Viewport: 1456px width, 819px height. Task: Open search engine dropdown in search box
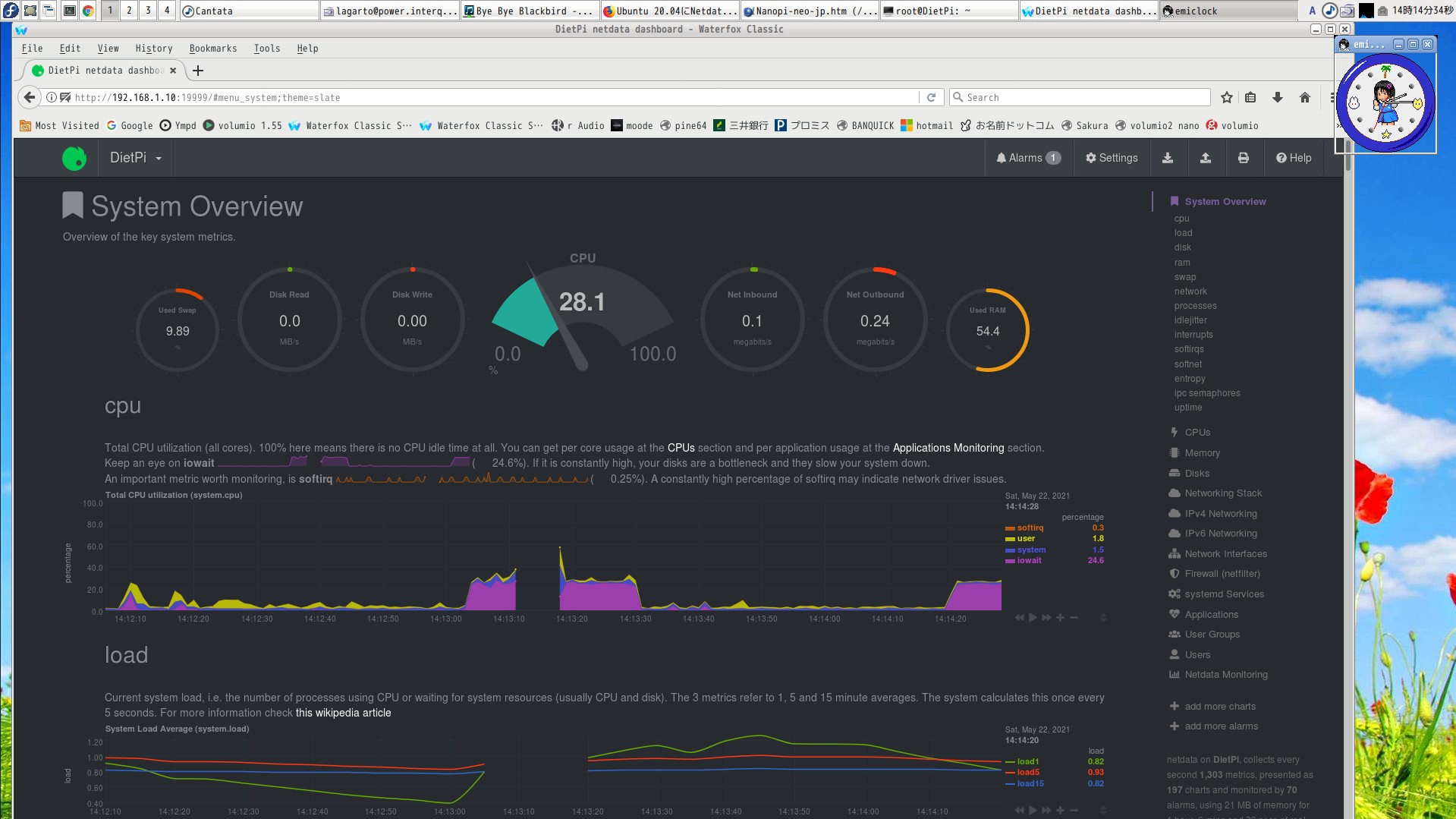(959, 97)
